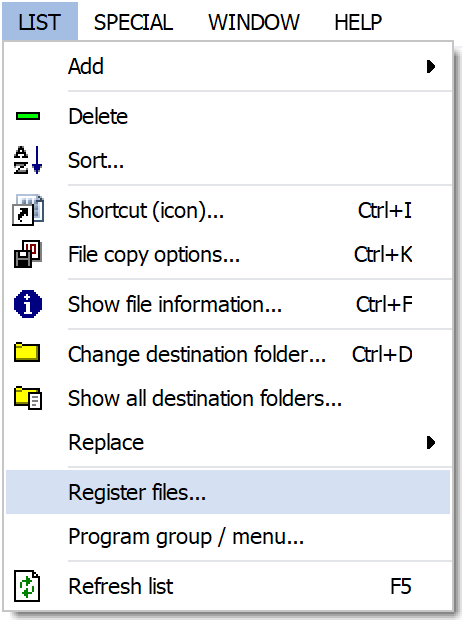Viewport: 462px width, 622px height.
Task: Choose Sort... from the menu
Action: coord(228,160)
